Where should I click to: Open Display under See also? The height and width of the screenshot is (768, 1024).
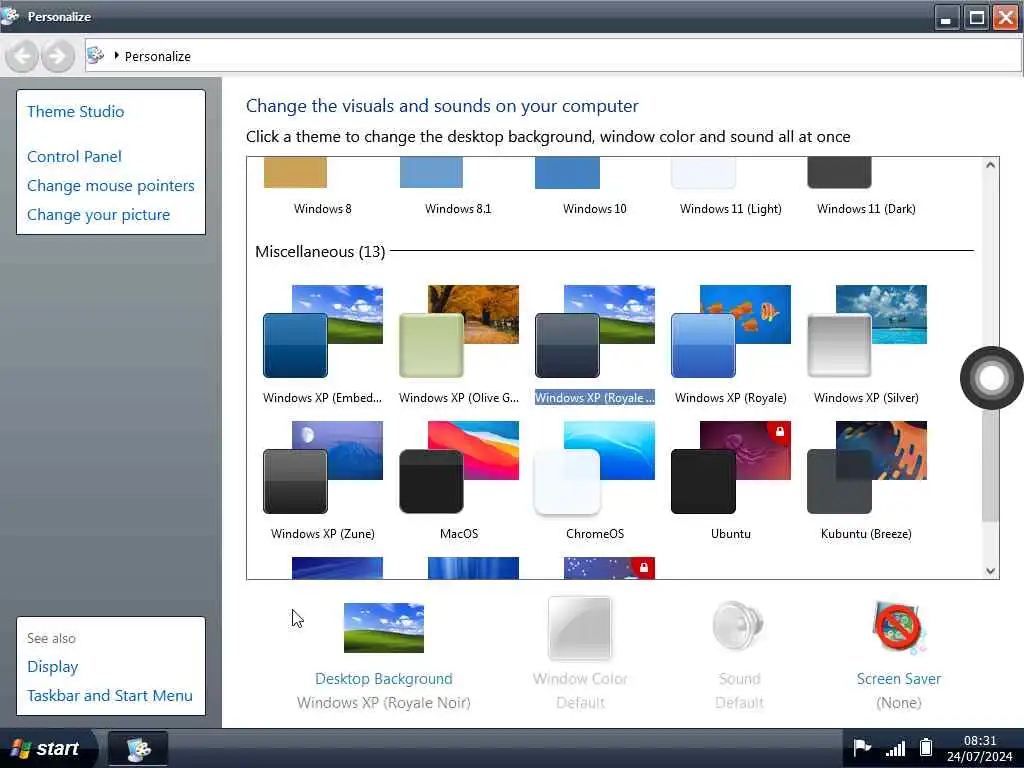(53, 667)
